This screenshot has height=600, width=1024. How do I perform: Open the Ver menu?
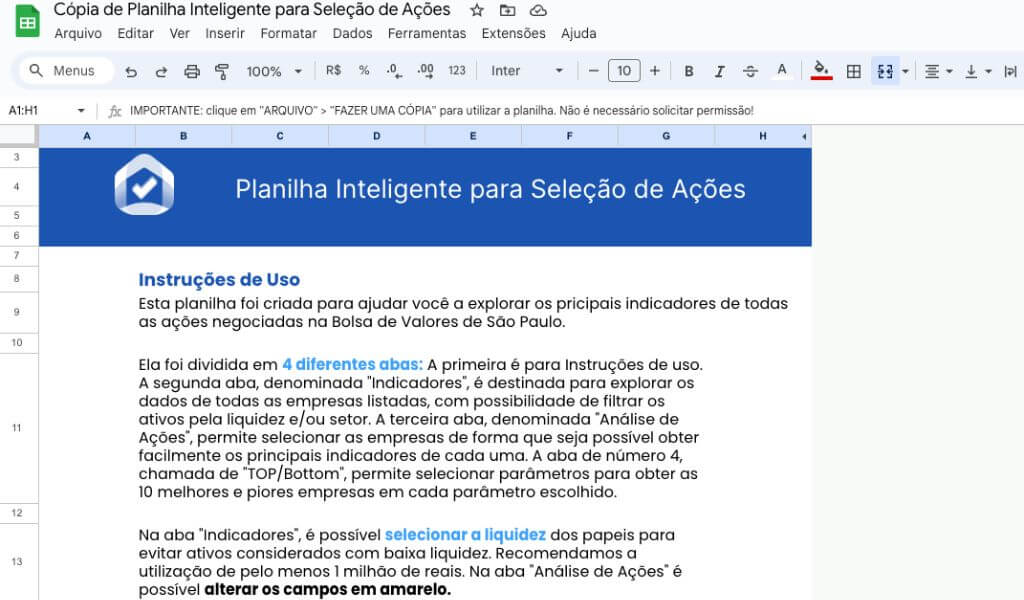pyautogui.click(x=180, y=33)
